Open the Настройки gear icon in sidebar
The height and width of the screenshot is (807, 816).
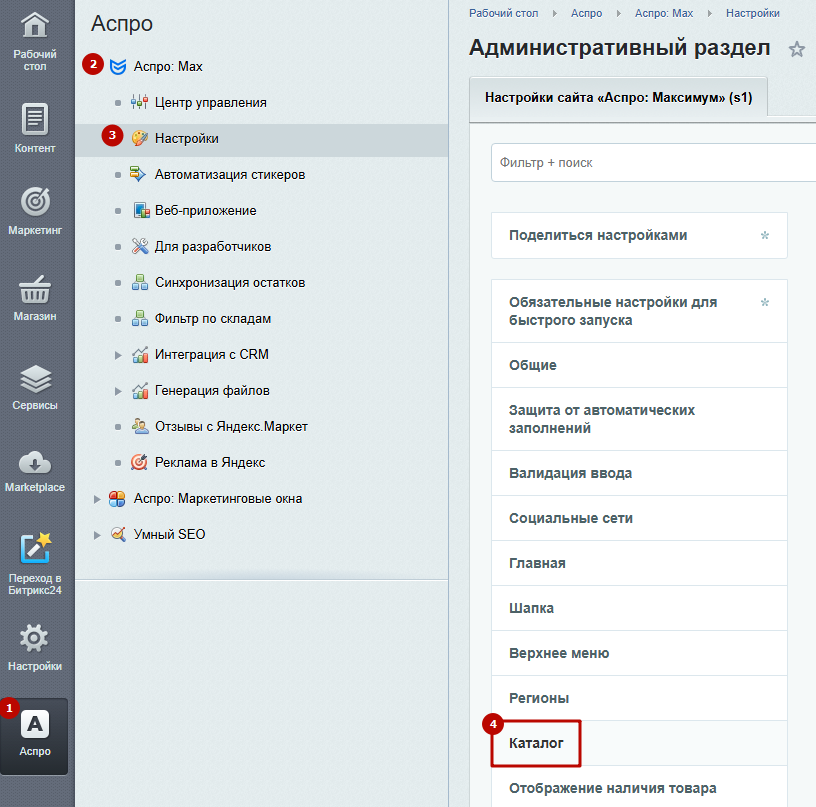pyautogui.click(x=34, y=638)
